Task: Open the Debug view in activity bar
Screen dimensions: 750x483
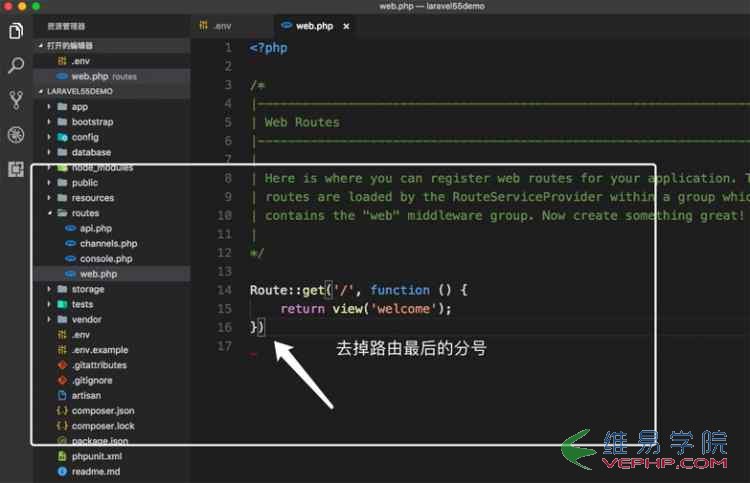Action: point(16,135)
